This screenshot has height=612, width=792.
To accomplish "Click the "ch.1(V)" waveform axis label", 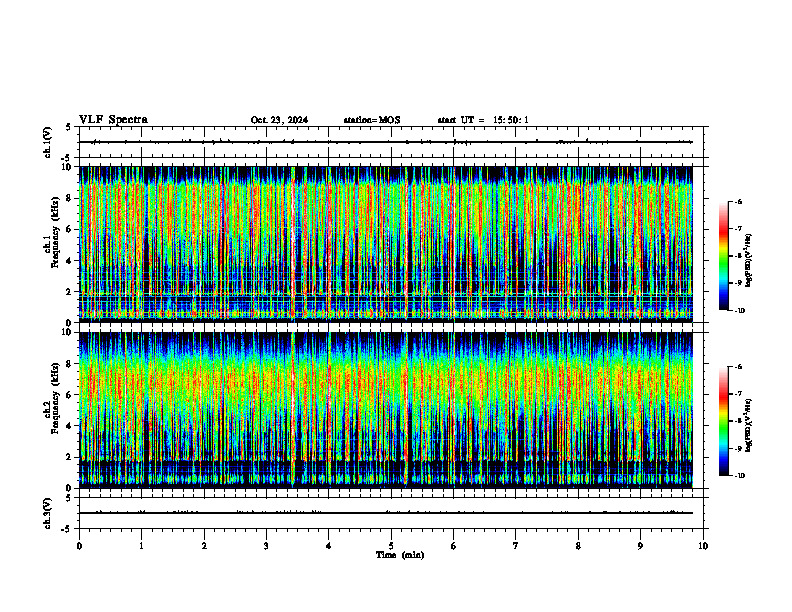I will click(x=48, y=142).
